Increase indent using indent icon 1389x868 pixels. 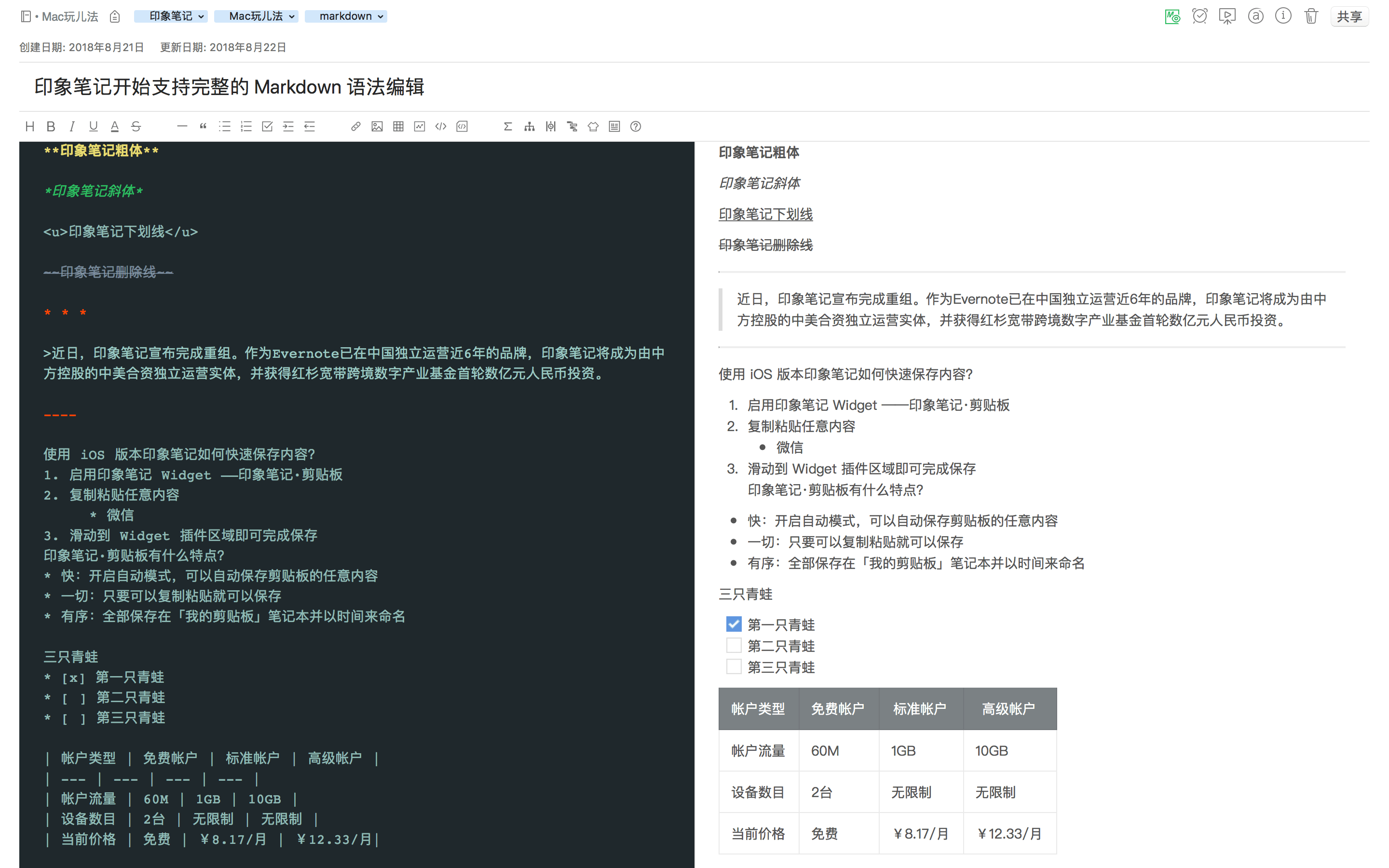288,126
